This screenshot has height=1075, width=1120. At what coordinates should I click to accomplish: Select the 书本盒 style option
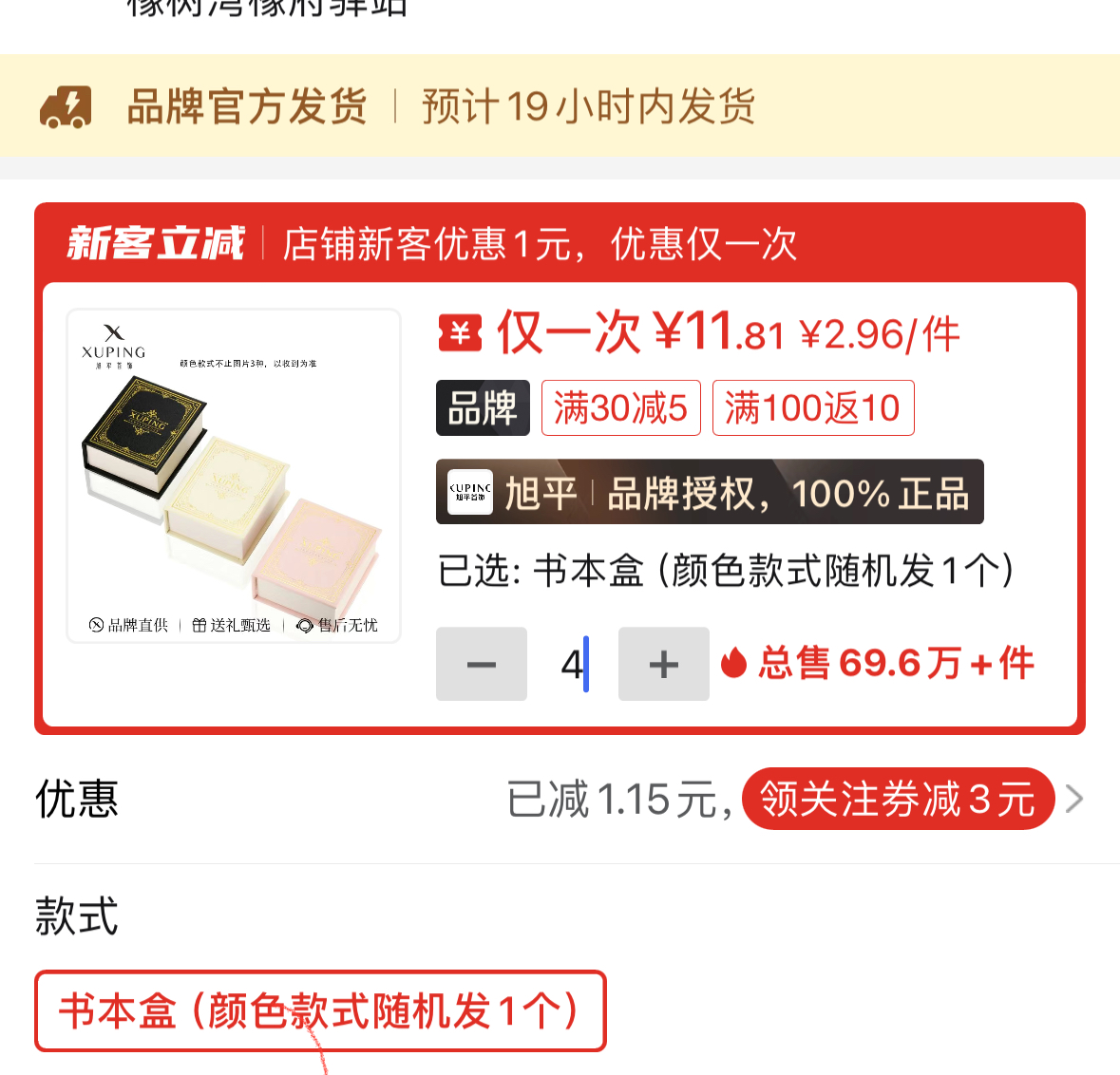(x=320, y=1010)
